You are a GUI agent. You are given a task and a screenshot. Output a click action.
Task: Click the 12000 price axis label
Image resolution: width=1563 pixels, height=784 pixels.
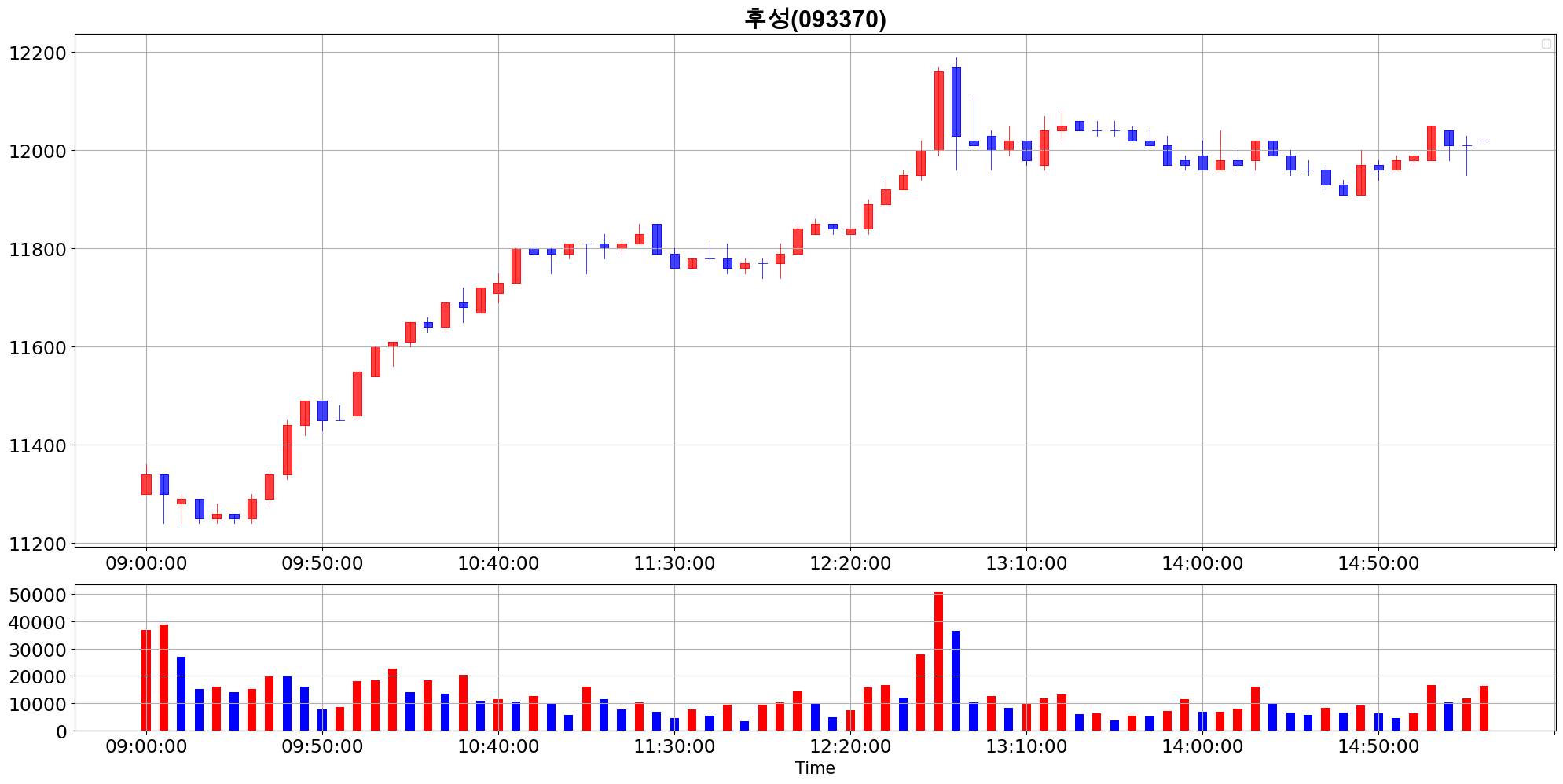tap(38, 152)
